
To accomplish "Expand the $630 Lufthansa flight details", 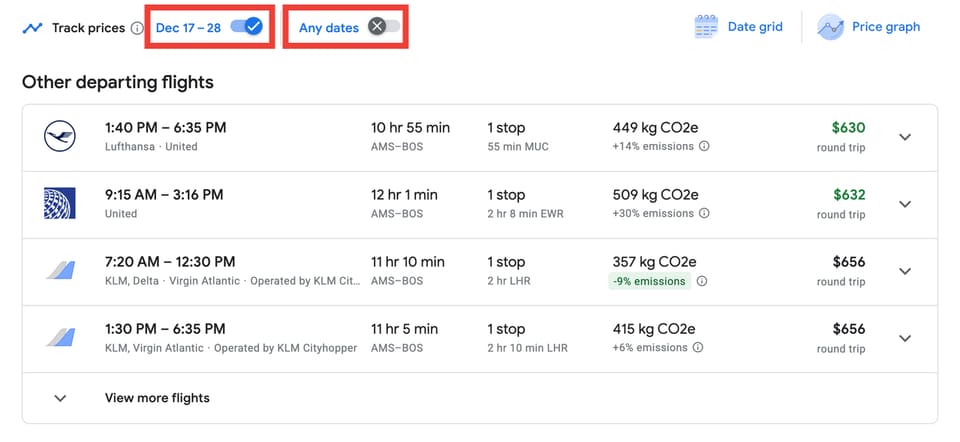I will (x=905, y=137).
